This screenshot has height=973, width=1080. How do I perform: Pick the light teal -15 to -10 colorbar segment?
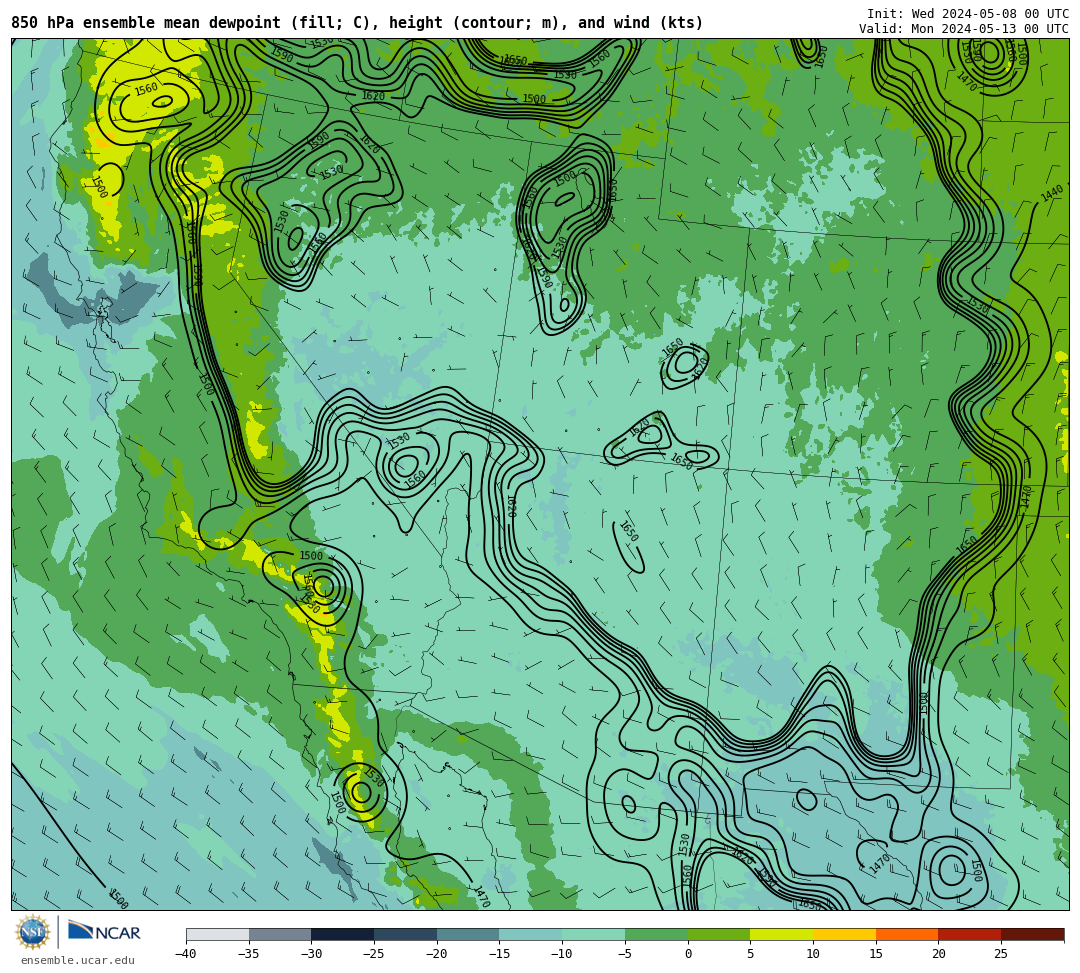tap(531, 934)
